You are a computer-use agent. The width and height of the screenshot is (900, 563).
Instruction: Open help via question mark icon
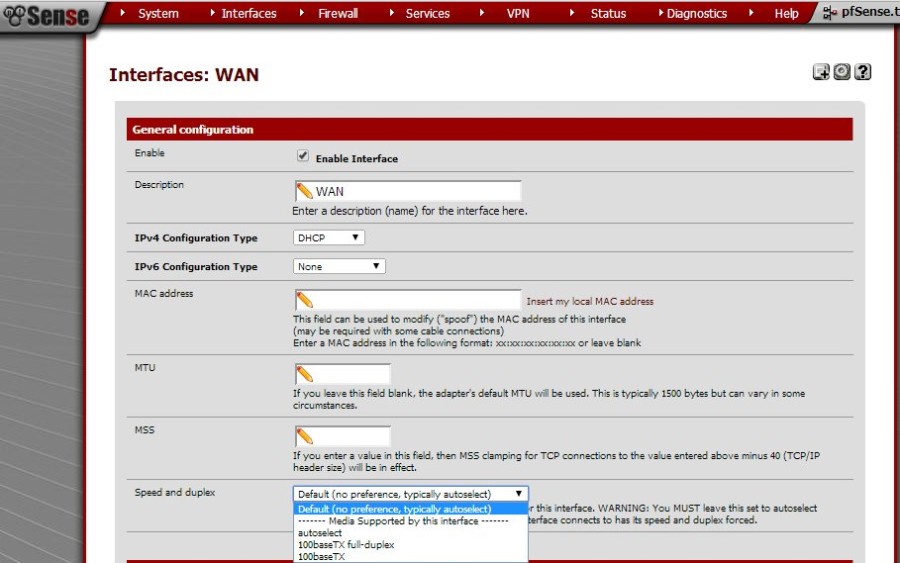tap(863, 72)
